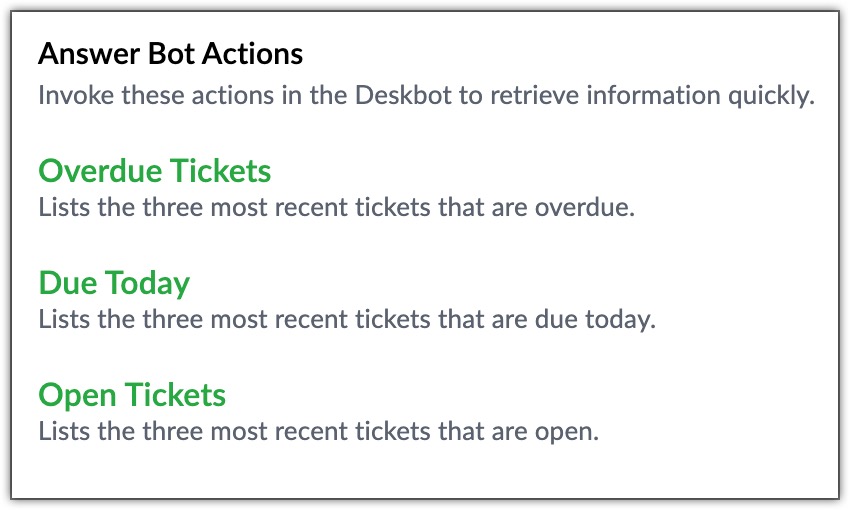Run the action listing overdue tickets
Image resolution: width=850 pixels, height=510 pixels.
(154, 171)
